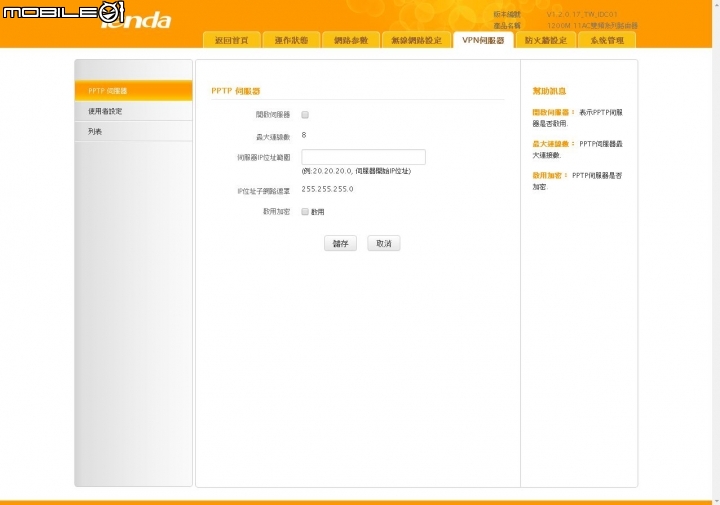This screenshot has width=720, height=505.
Task: Switch to the 系統管理 tab
Action: (x=607, y=40)
